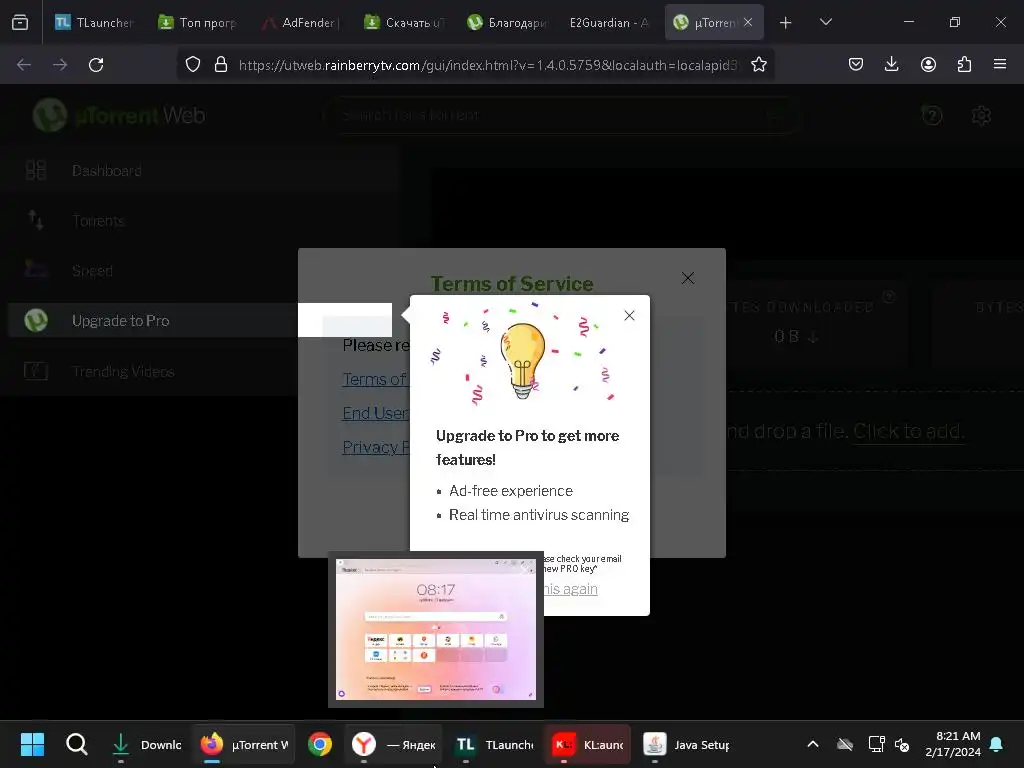Open the Speed sidebar item
Screen dimensions: 1024x768
click(x=92, y=270)
